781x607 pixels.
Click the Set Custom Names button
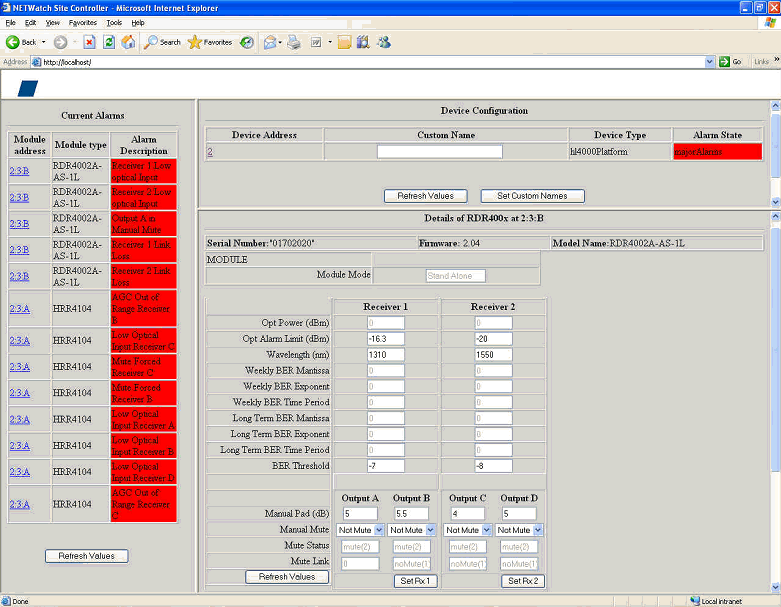pos(532,196)
